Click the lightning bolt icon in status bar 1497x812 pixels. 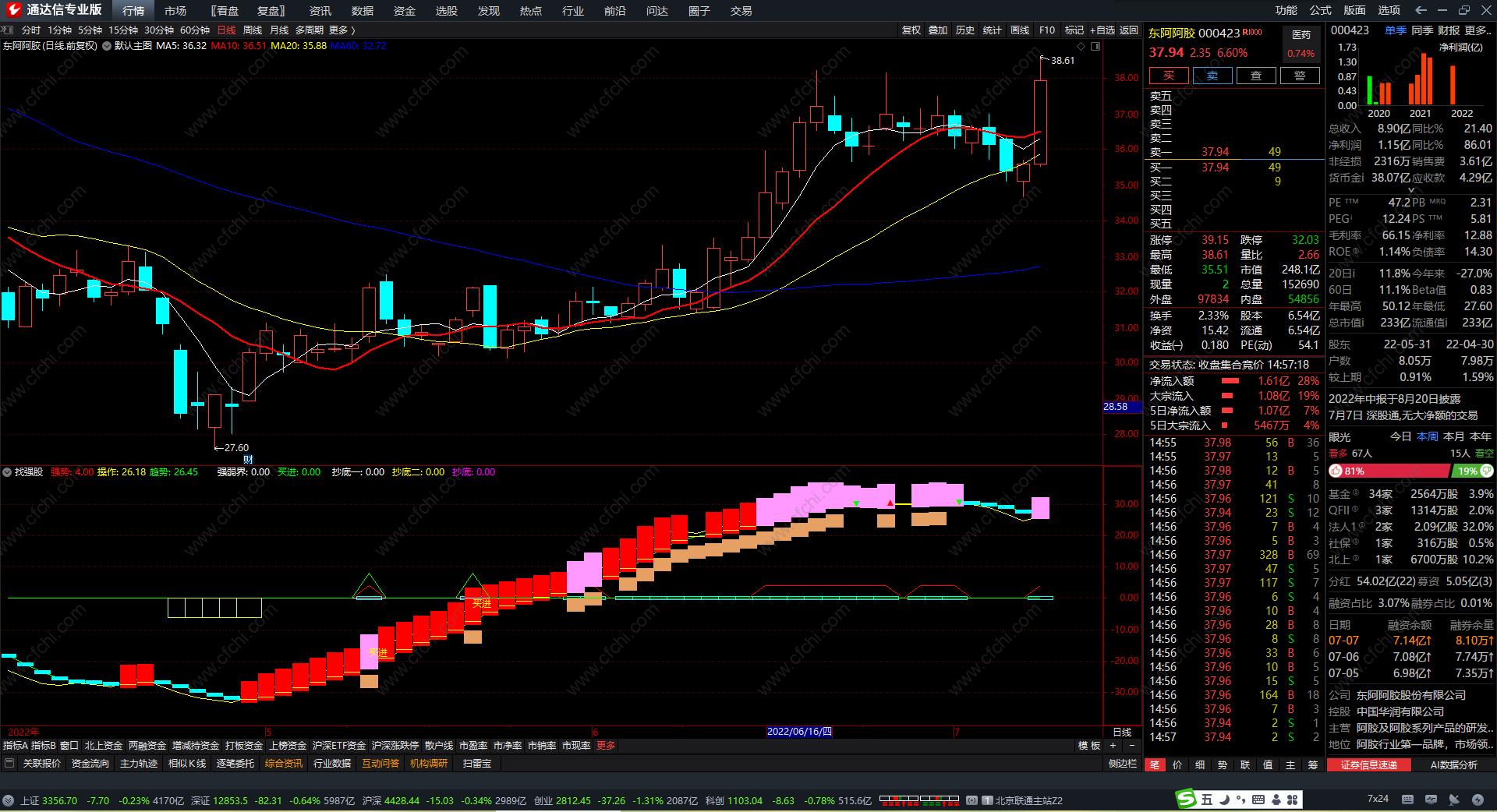pos(1478,800)
